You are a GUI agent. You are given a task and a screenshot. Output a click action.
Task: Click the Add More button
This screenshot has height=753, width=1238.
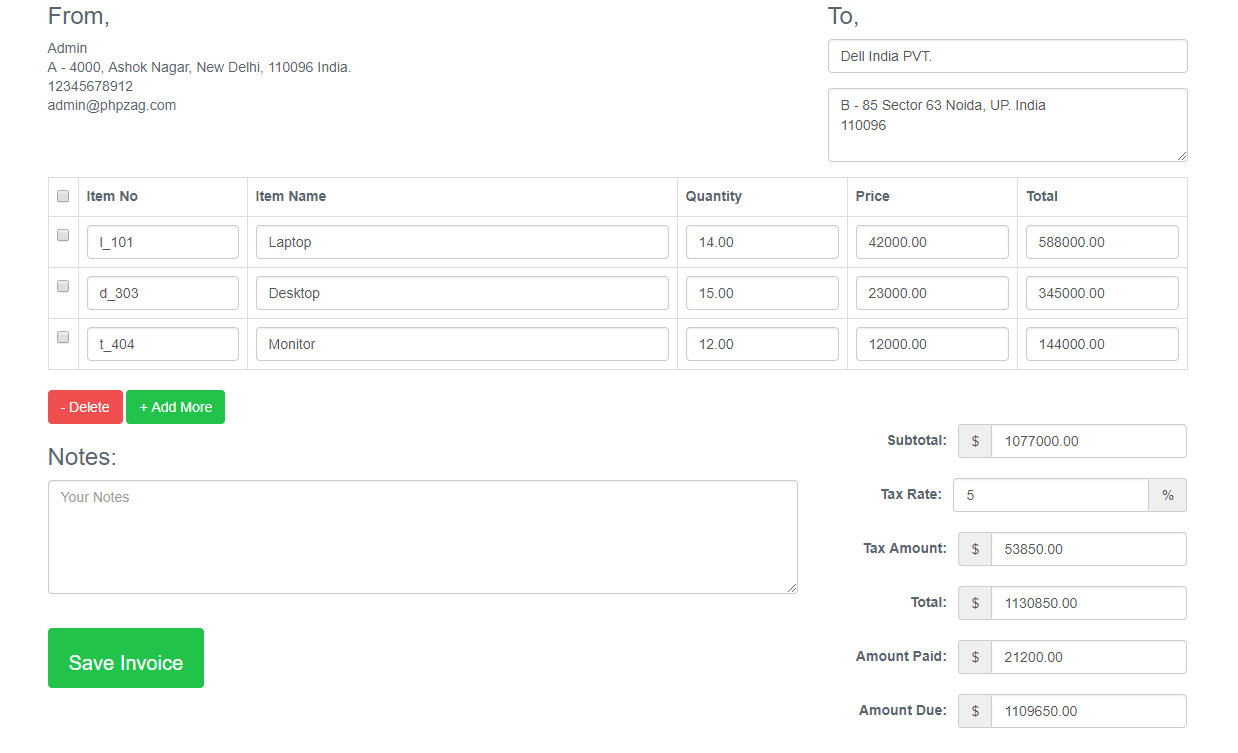[x=175, y=407]
